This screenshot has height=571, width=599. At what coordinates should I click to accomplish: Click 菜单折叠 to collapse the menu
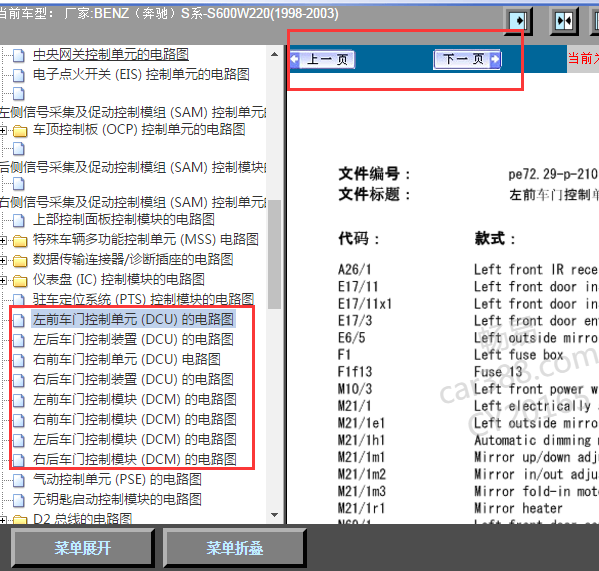(235, 548)
